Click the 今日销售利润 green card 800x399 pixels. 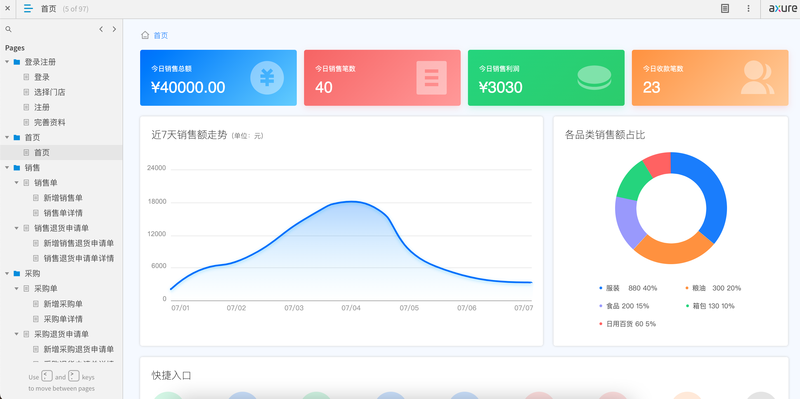(x=546, y=78)
